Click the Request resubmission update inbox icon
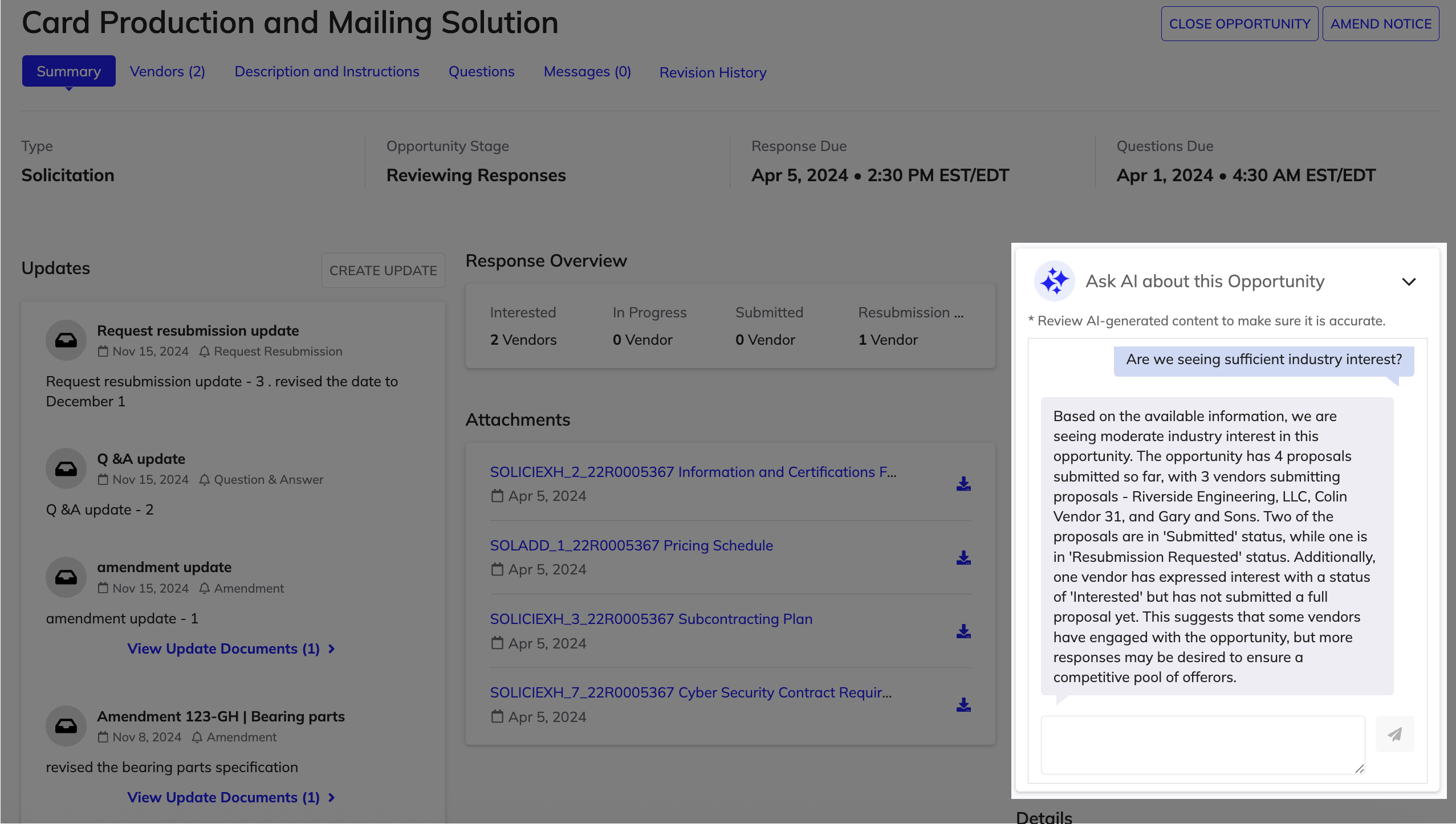The height and width of the screenshot is (824, 1456). tap(66, 340)
